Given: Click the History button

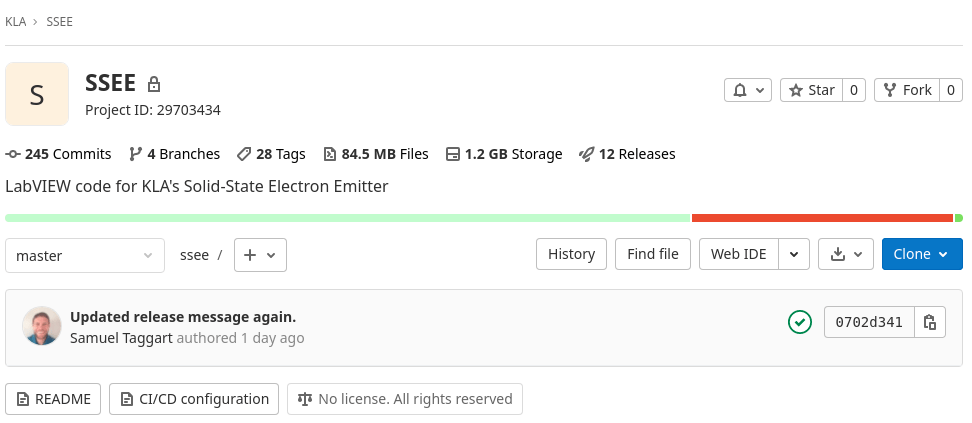Looking at the screenshot, I should click(x=572, y=254).
